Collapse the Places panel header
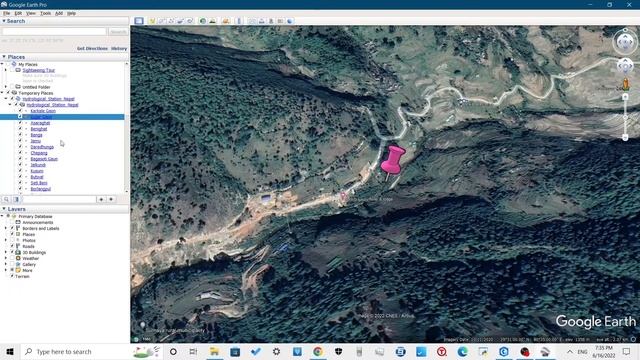640x360 pixels. tap(4, 57)
